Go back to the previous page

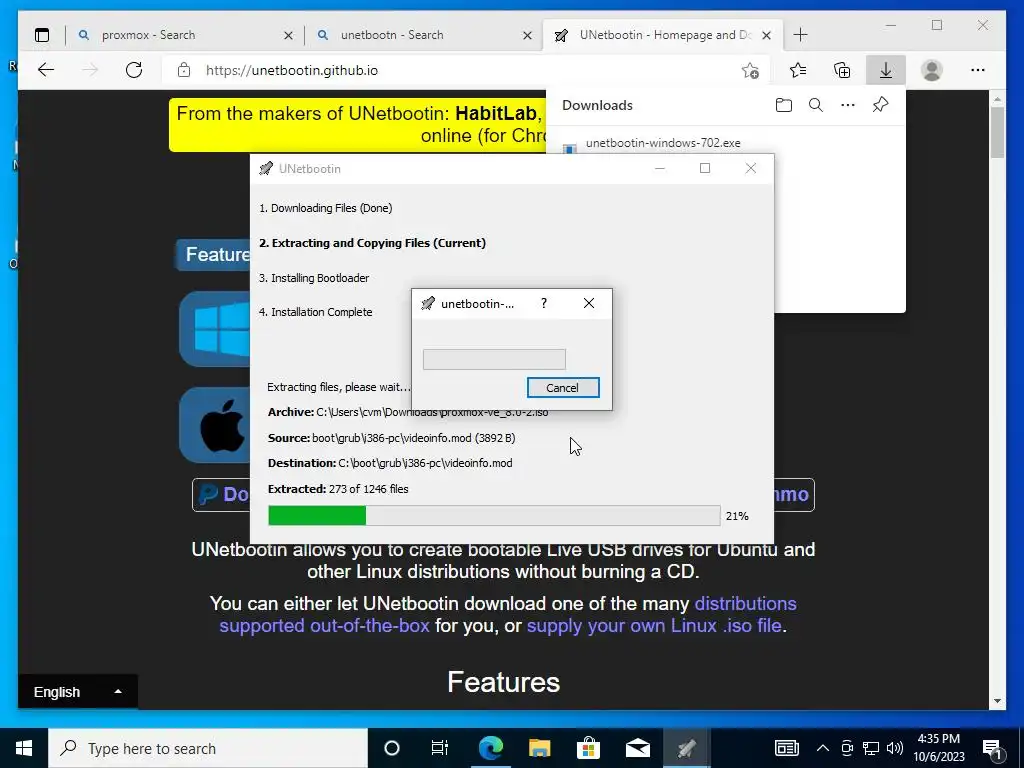(46, 70)
